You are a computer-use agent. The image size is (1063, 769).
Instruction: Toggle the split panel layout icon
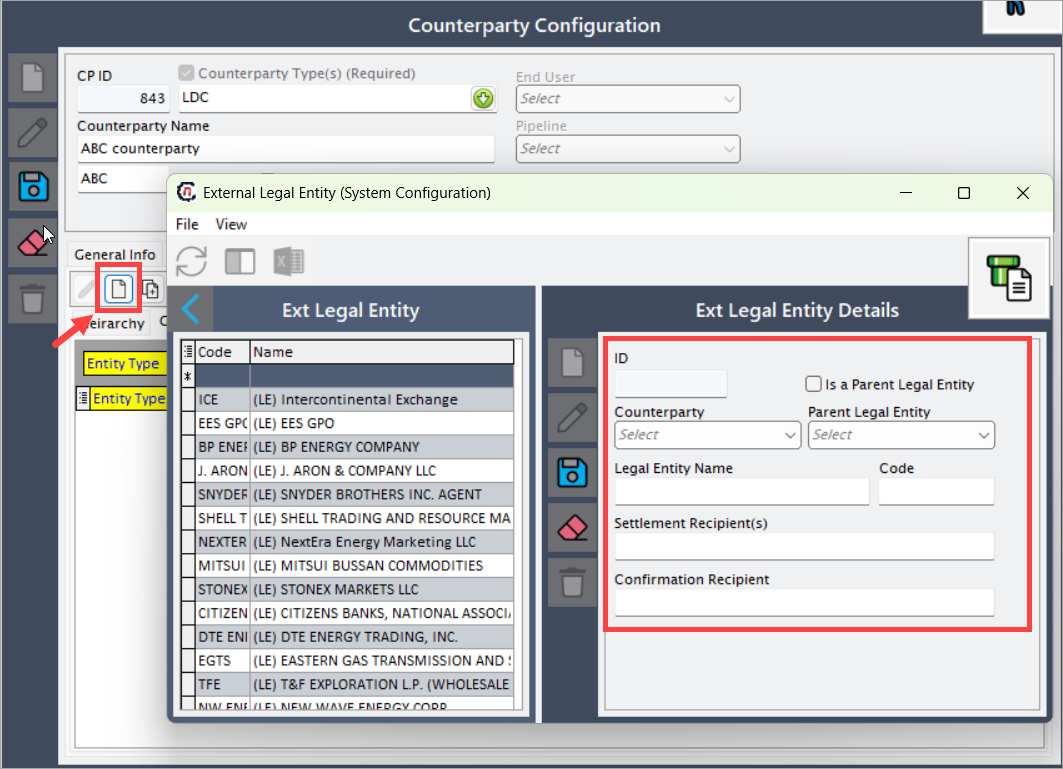click(x=240, y=261)
